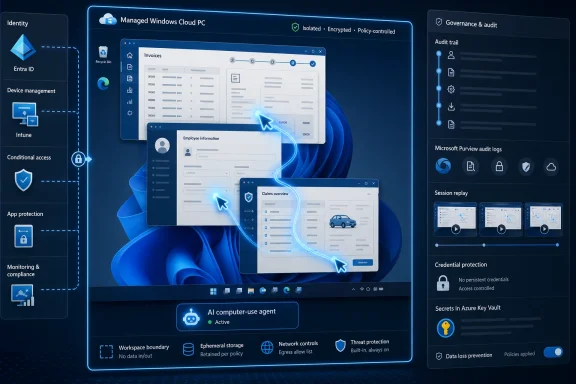The height and width of the screenshot is (384, 576).
Task: Open the Monitoring & compliance chart icon
Action: pos(23,295)
